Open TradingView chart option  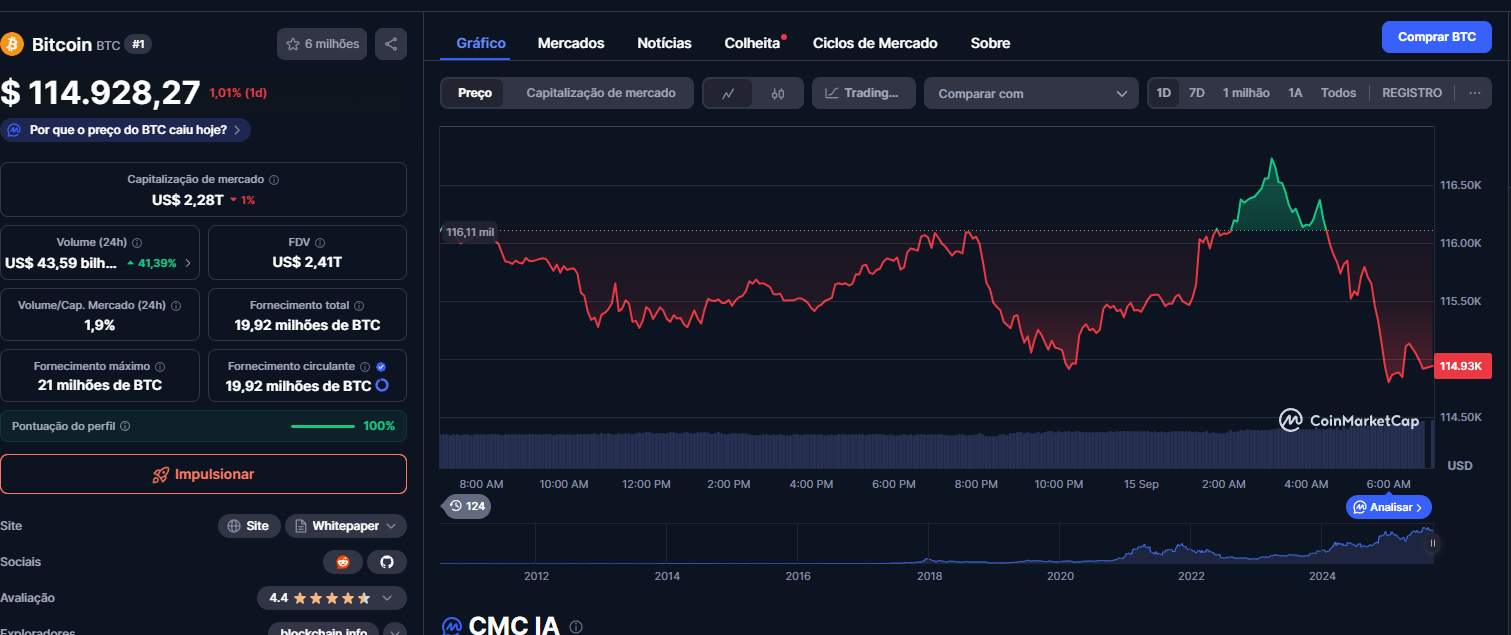[x=862, y=93]
